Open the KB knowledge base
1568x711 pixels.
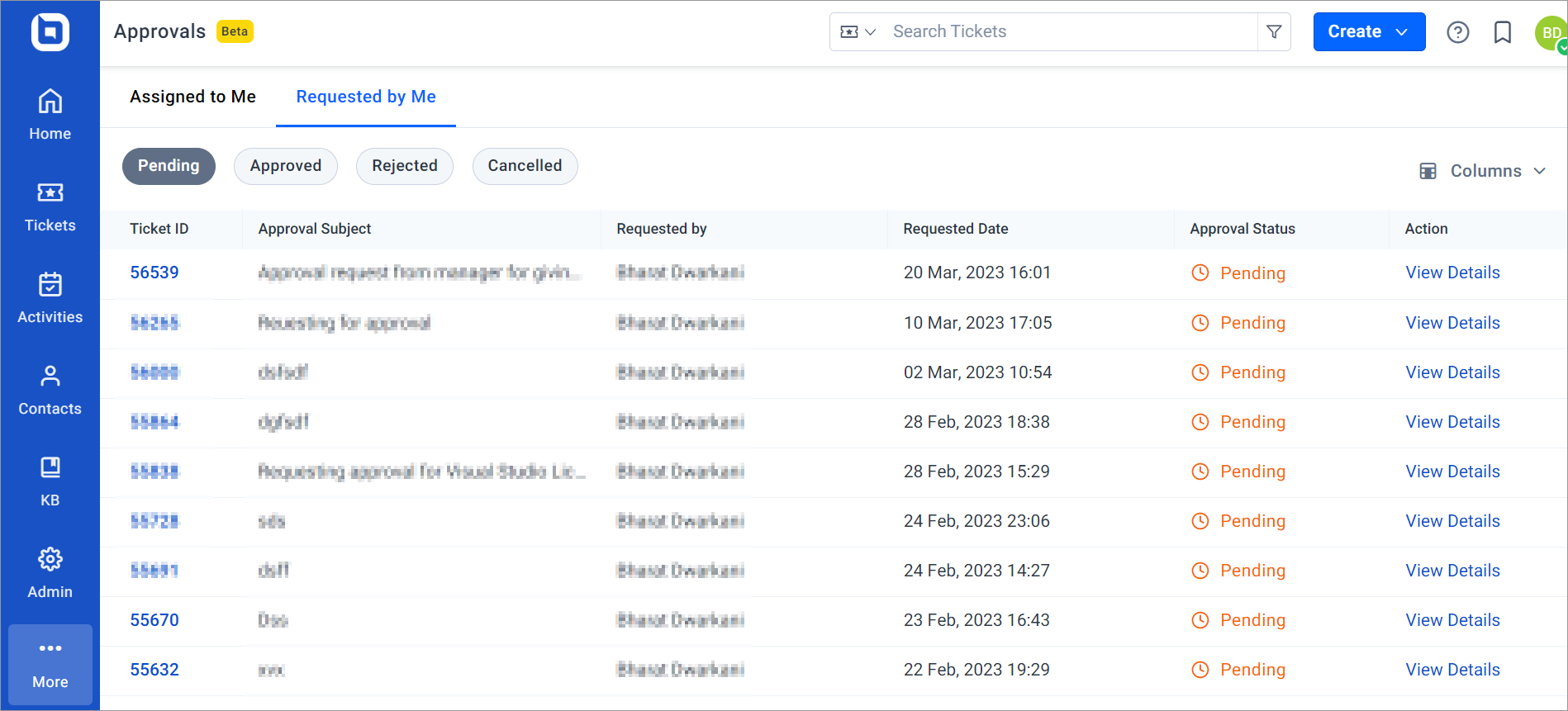(x=50, y=482)
